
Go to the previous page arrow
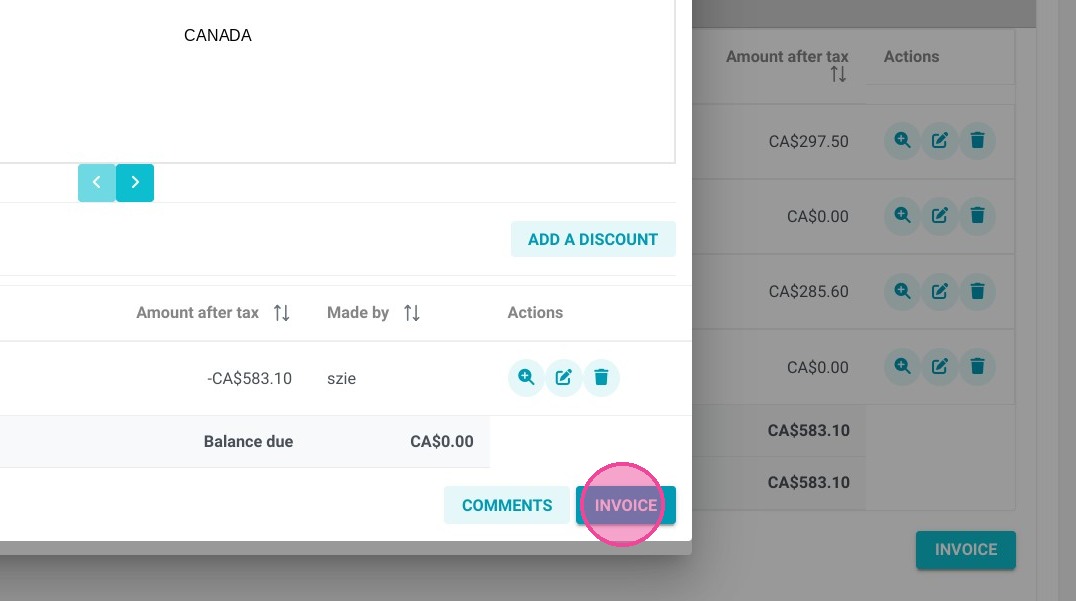click(97, 182)
